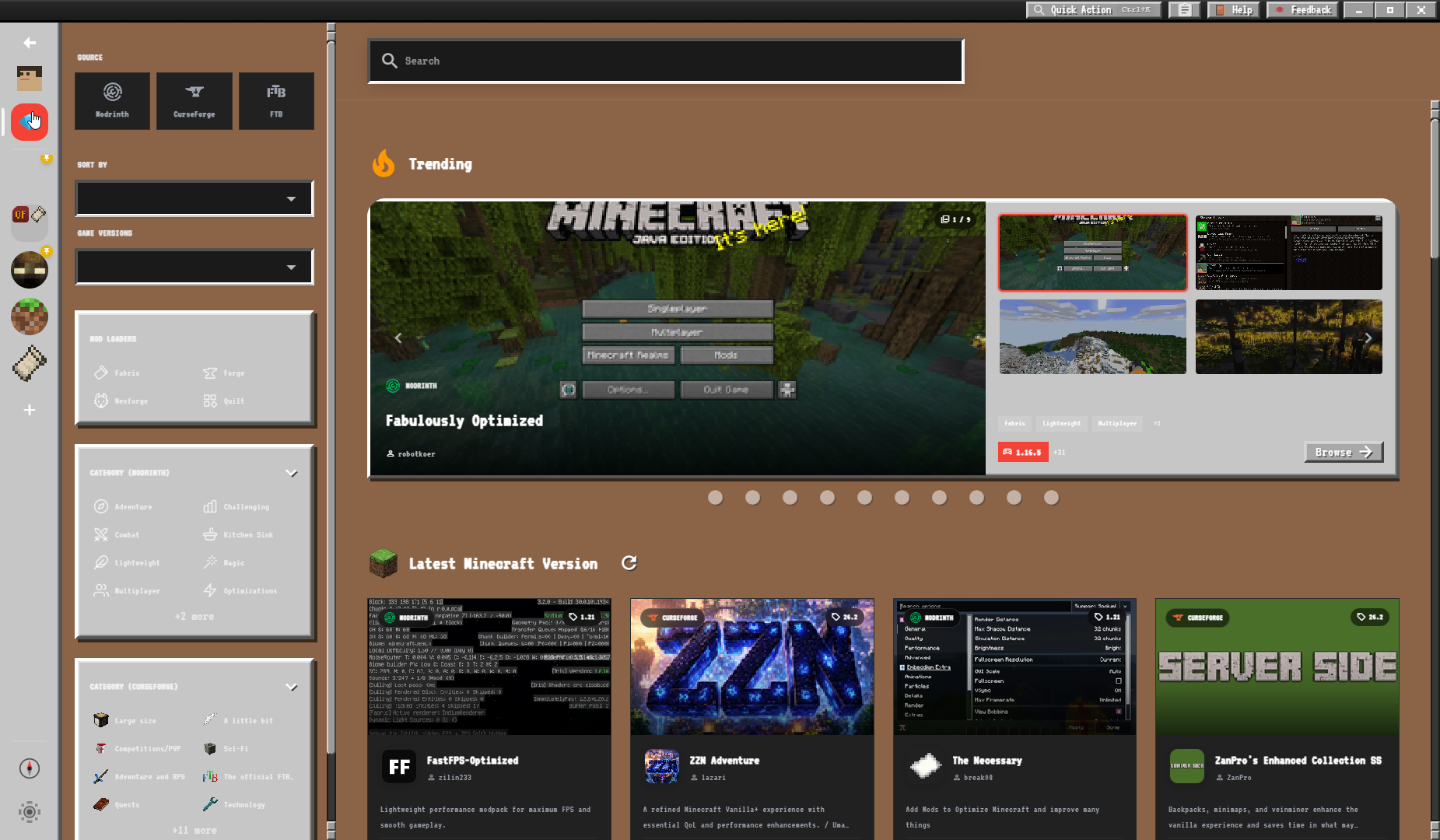Open ZanPro's Enhanced Collection SS card

(1277, 719)
